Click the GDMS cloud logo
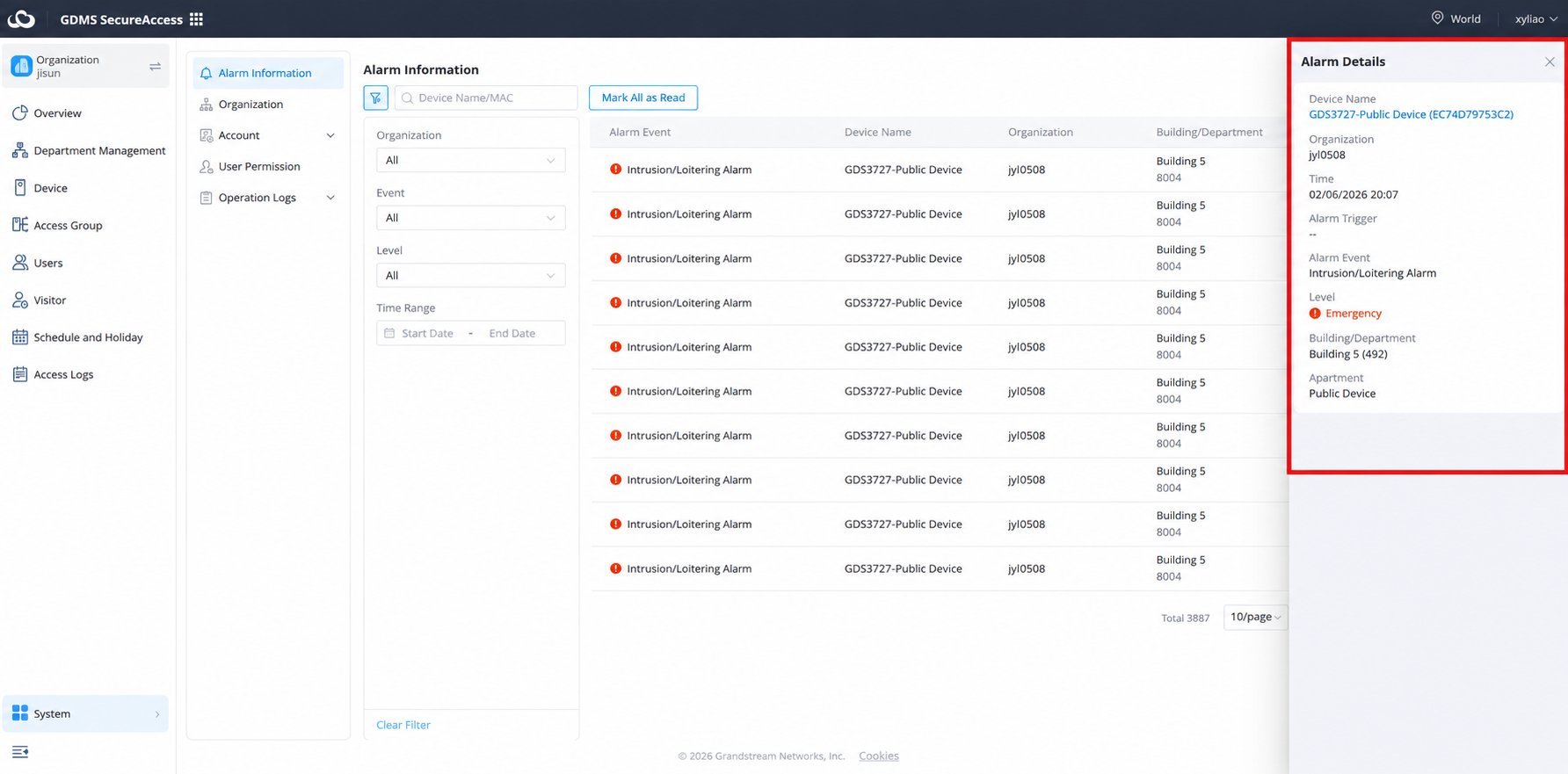This screenshot has height=774, width=1568. (x=21, y=19)
